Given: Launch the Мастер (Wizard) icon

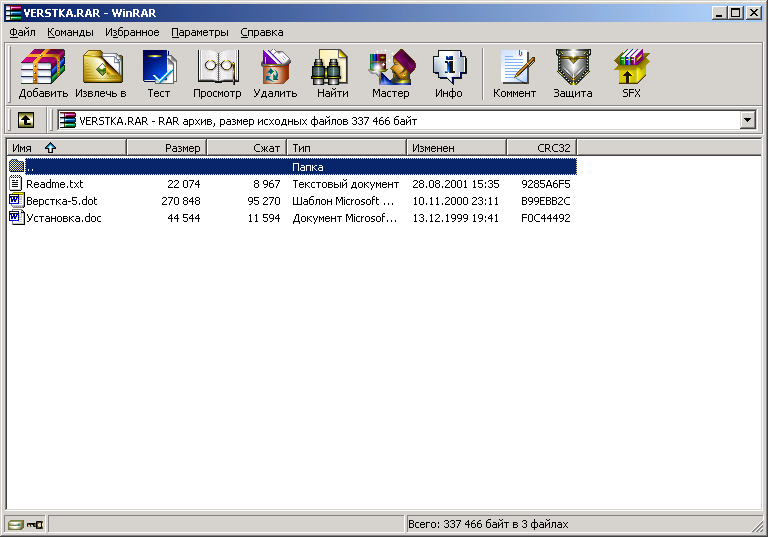Looking at the screenshot, I should pos(392,67).
